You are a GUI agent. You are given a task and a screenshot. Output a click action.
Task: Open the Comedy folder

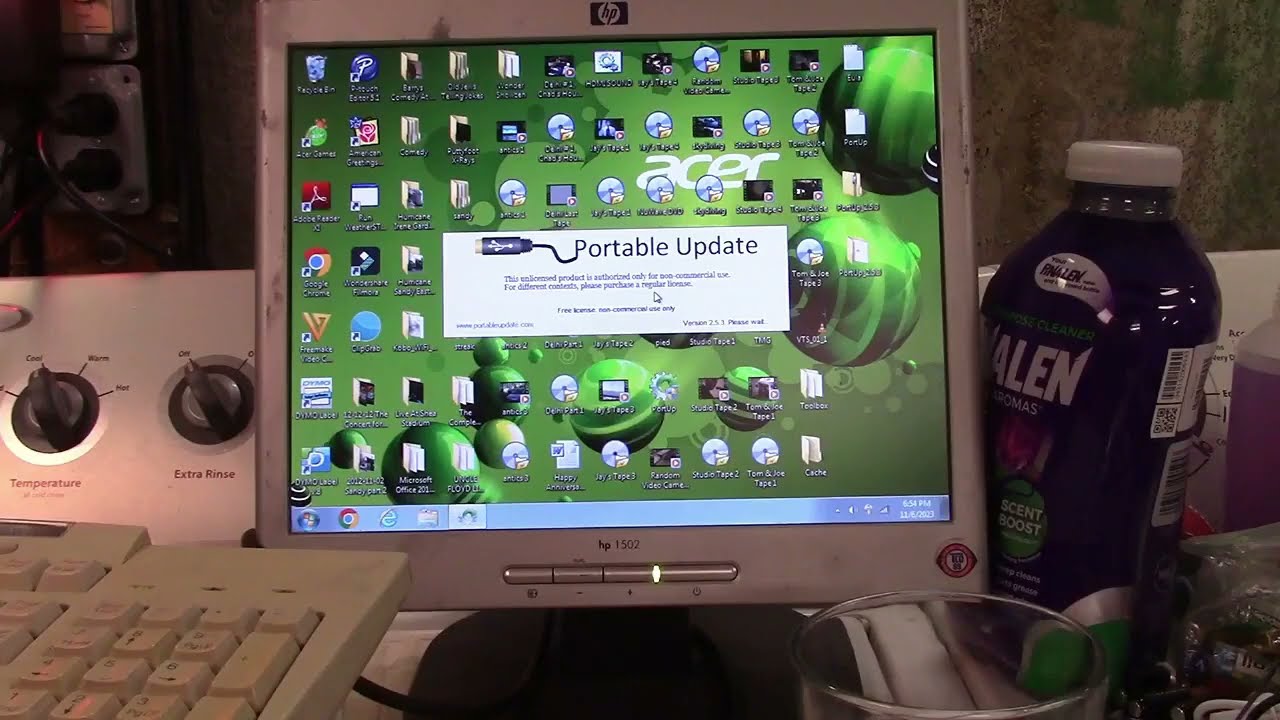coord(411,134)
